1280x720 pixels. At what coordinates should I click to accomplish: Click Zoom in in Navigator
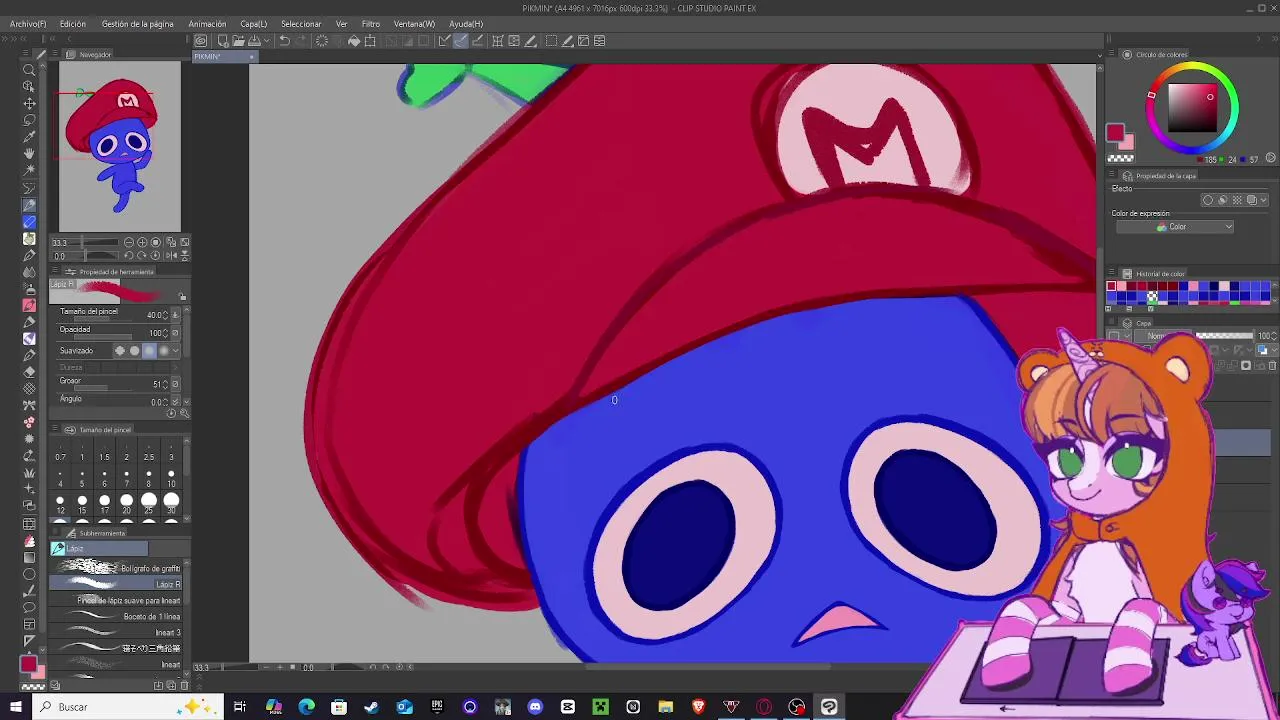(x=142, y=242)
